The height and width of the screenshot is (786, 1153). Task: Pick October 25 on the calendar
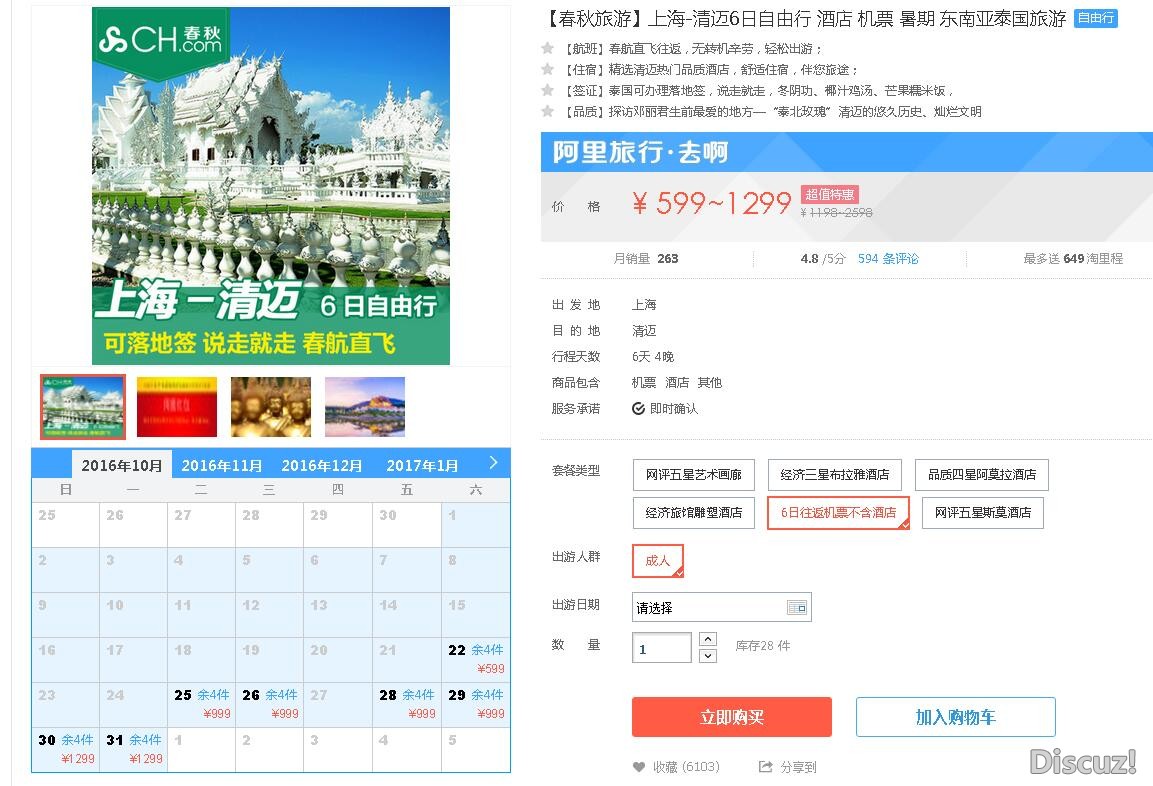coord(201,704)
